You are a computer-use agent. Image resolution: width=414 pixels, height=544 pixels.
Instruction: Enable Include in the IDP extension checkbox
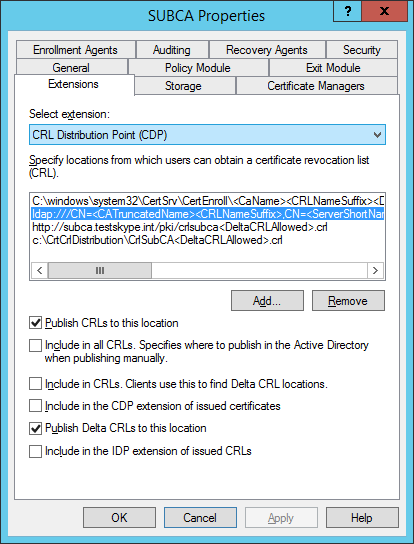[35, 451]
